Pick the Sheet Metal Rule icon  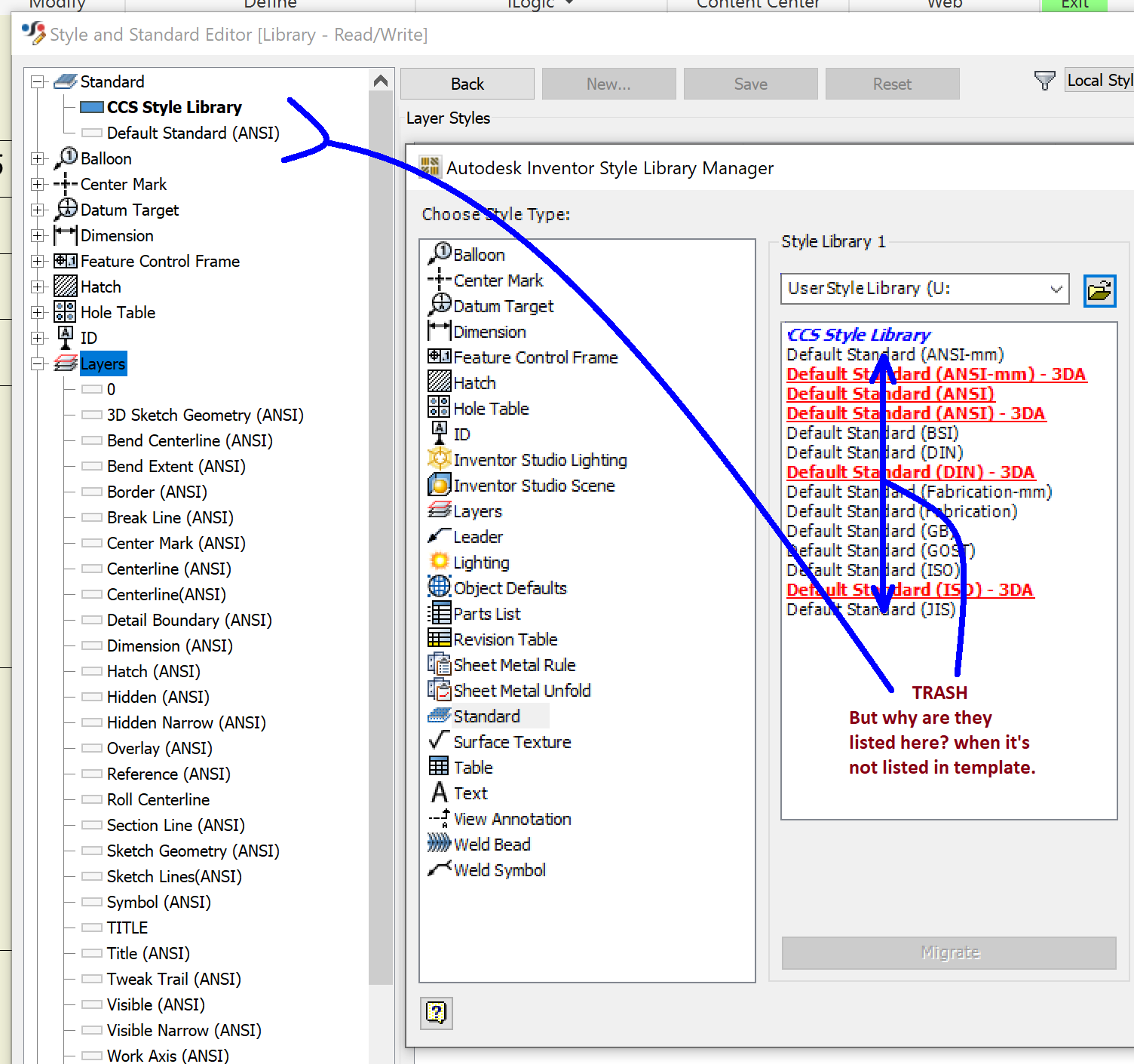[x=440, y=664]
